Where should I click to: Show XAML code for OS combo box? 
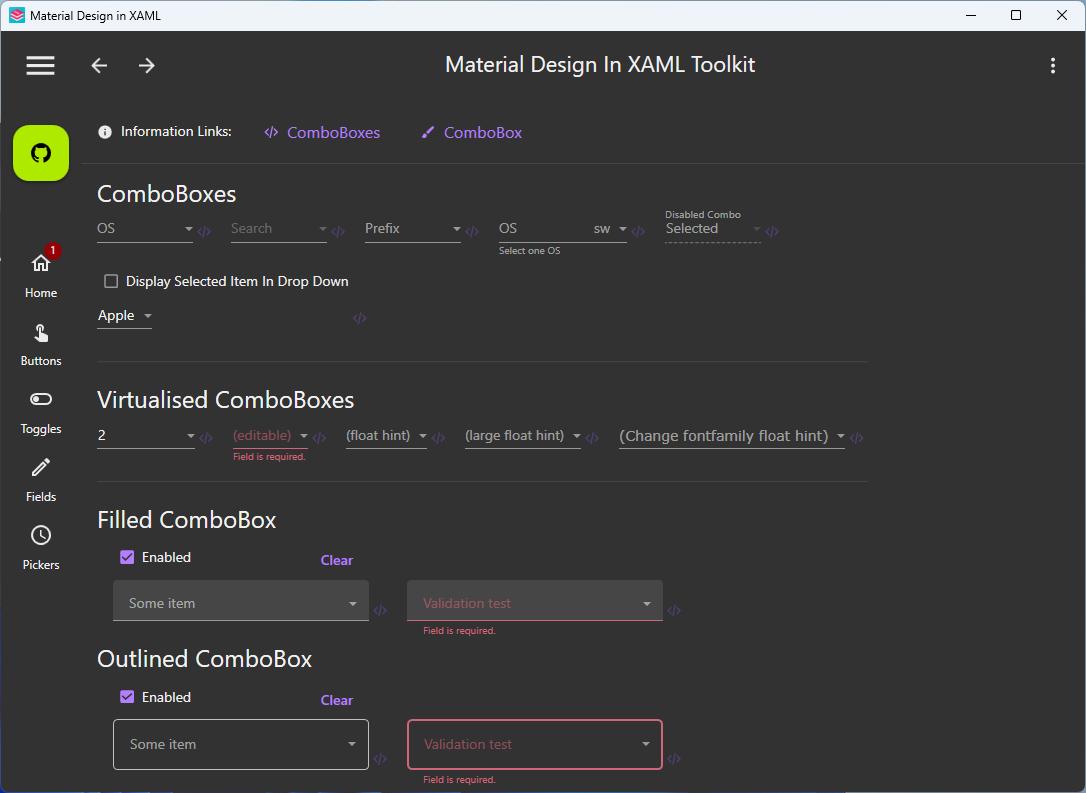(204, 231)
